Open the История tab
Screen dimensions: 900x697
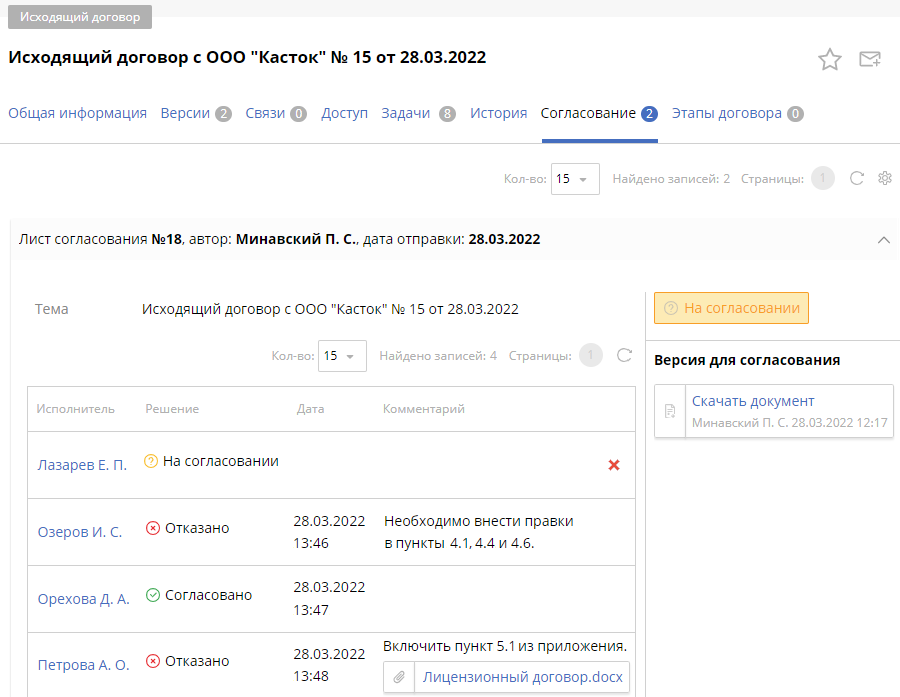498,114
